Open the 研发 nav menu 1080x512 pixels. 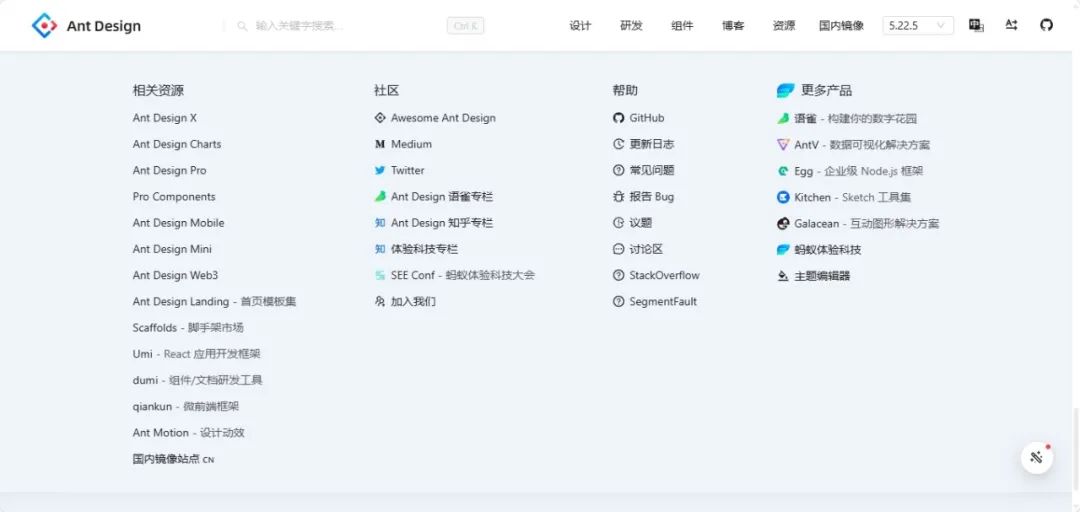(631, 25)
